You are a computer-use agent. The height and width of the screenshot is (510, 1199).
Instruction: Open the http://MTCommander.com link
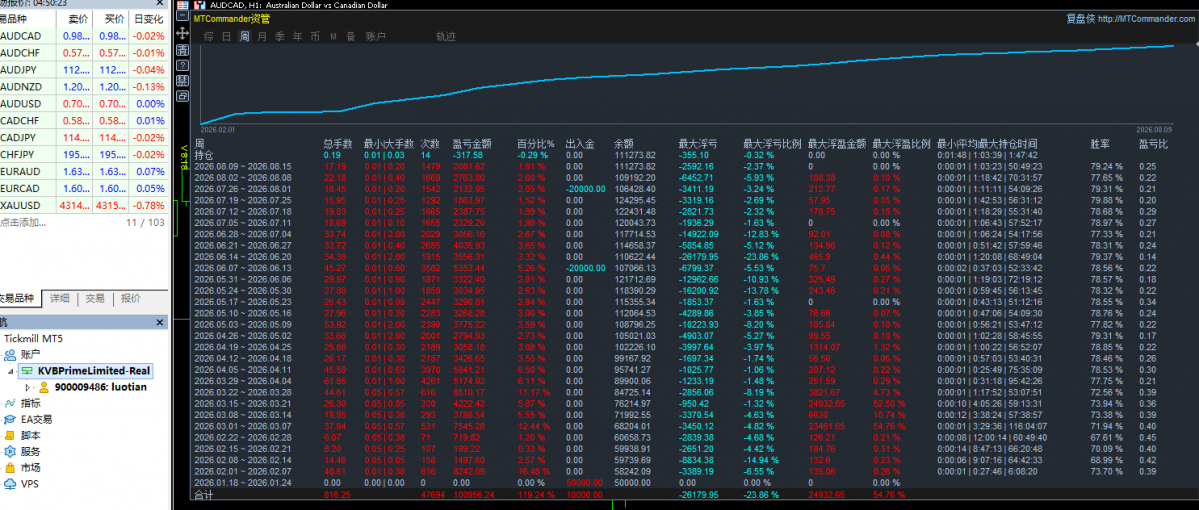(x=1145, y=18)
